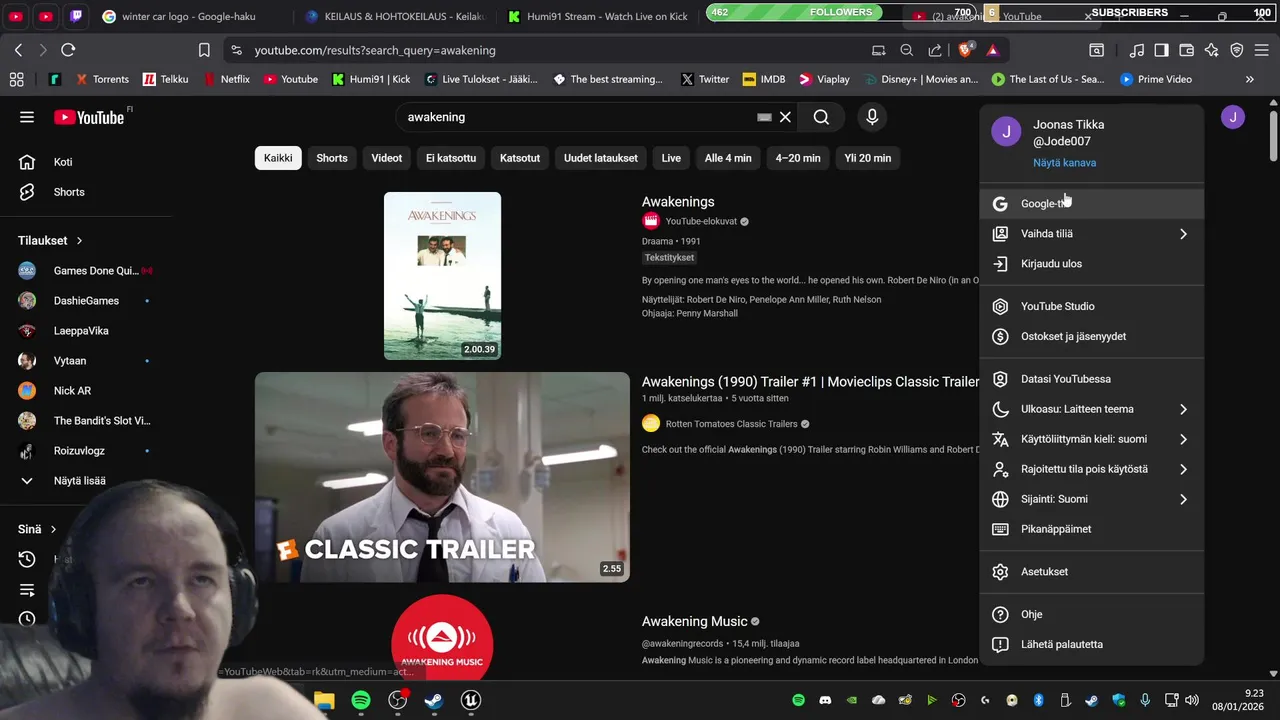This screenshot has width=1280, height=720.
Task: Click the search field containing awakening
Action: [580, 117]
